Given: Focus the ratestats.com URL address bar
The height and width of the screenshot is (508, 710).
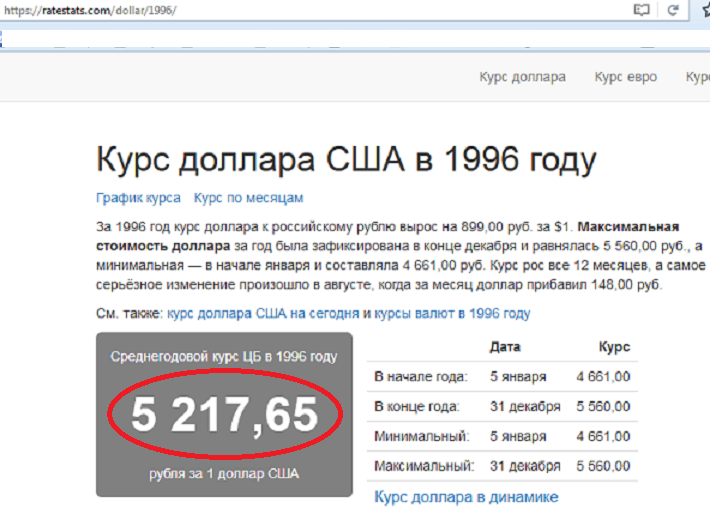Looking at the screenshot, I should coord(300,10).
